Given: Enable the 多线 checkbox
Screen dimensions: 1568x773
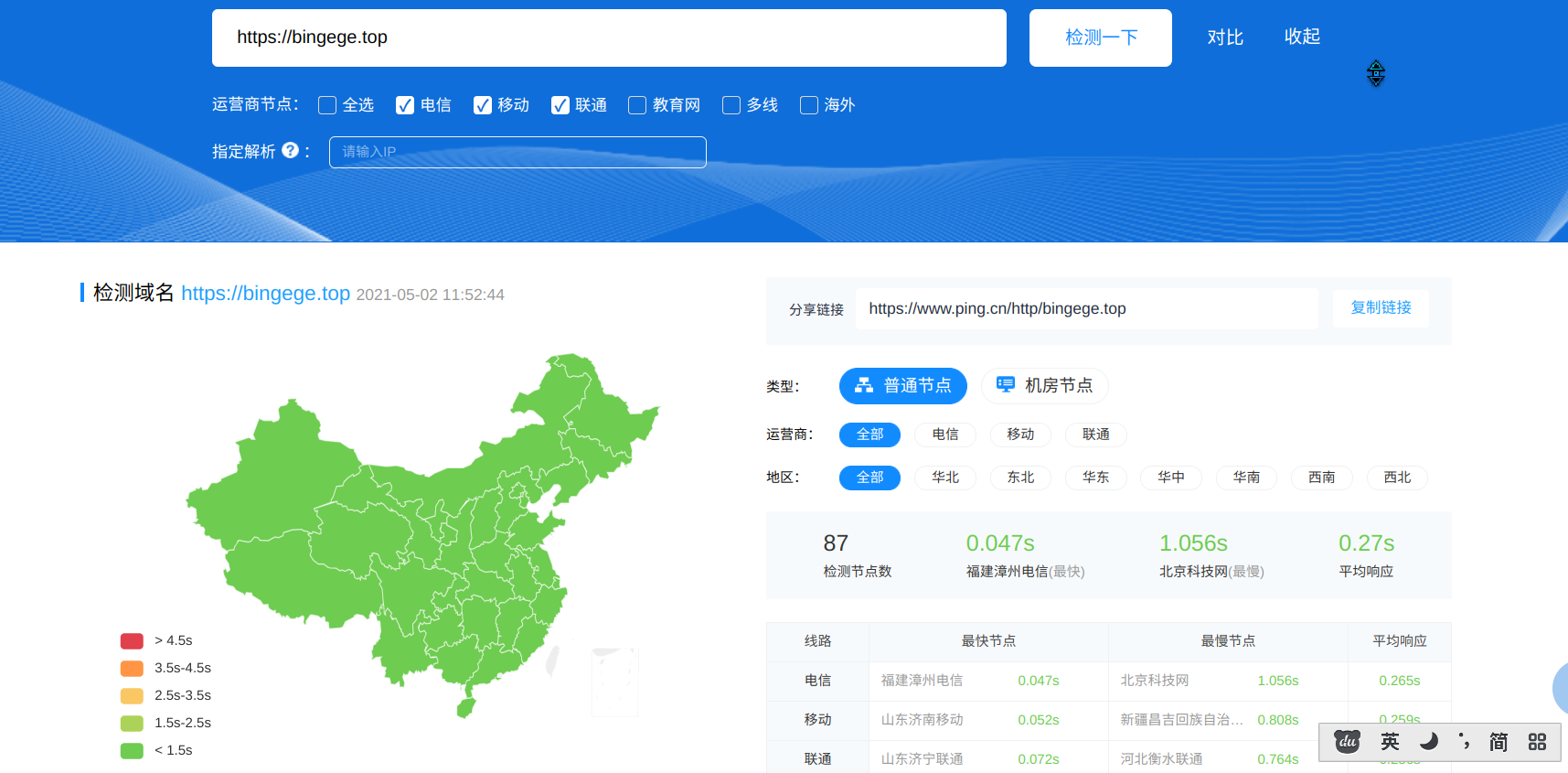Looking at the screenshot, I should pyautogui.click(x=731, y=105).
